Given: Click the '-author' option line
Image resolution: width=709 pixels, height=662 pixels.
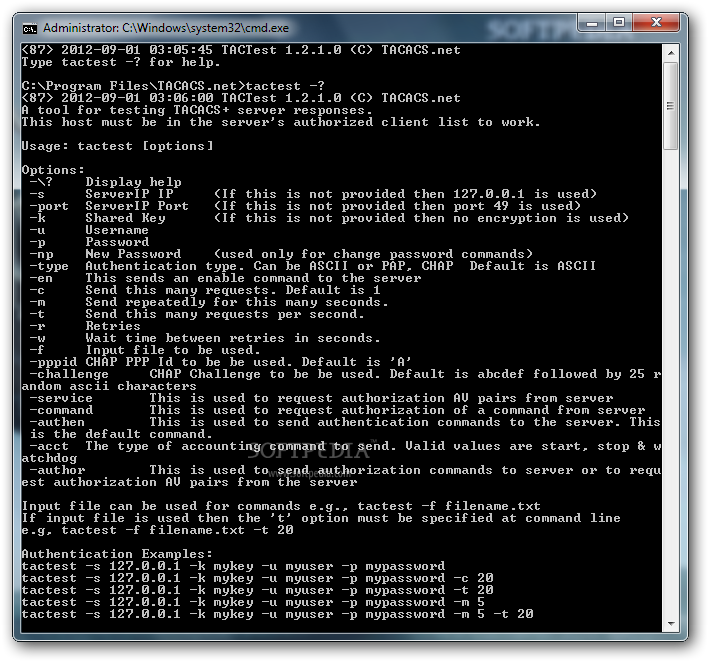Looking at the screenshot, I should pyautogui.click(x=341, y=476).
